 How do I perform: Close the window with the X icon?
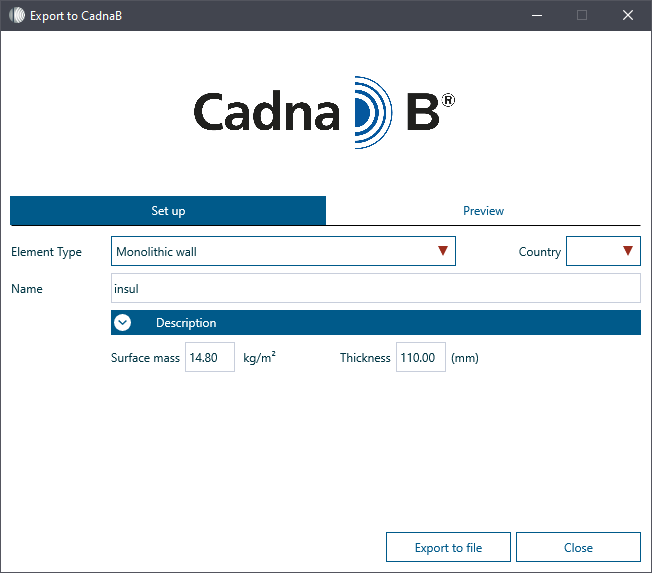point(628,15)
